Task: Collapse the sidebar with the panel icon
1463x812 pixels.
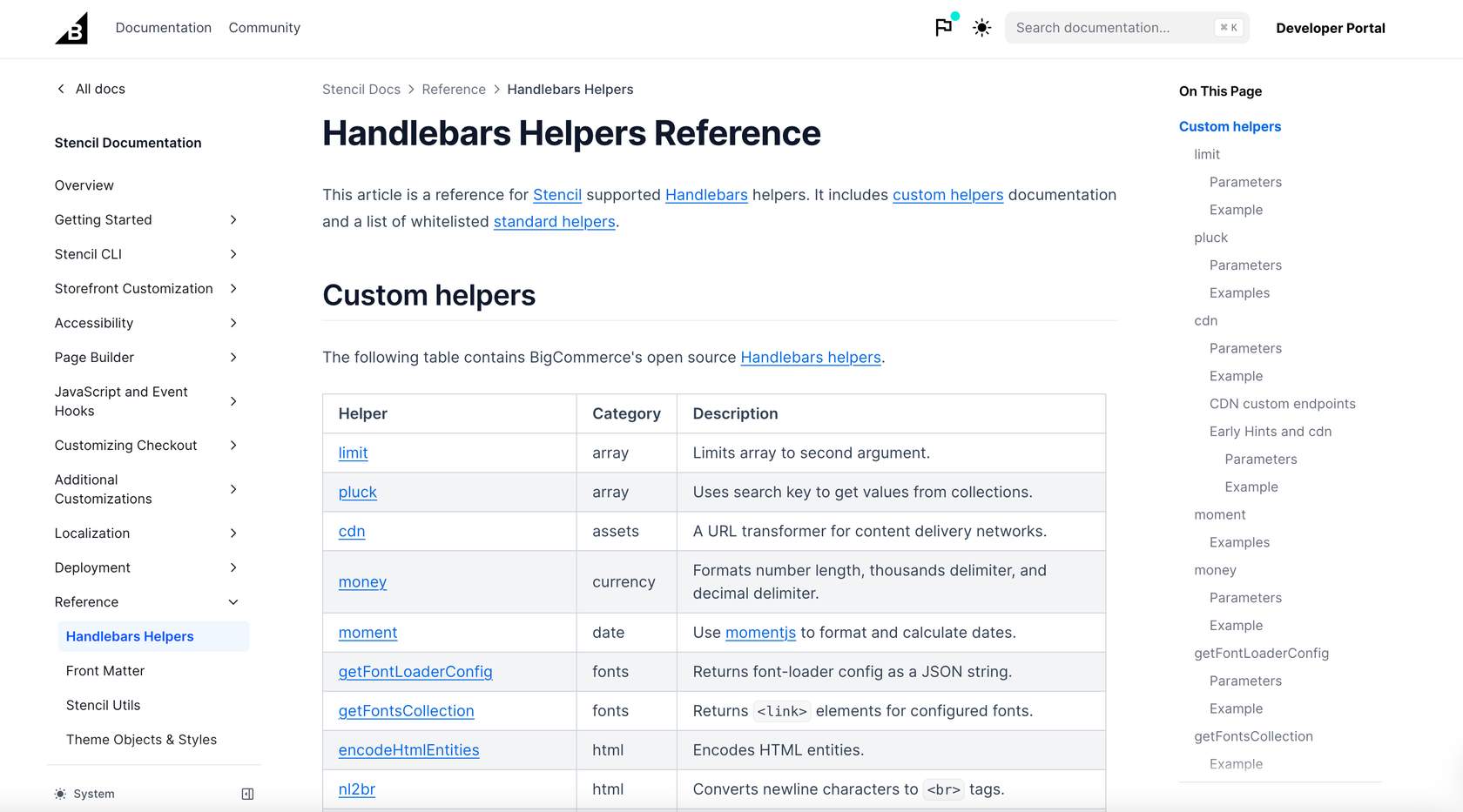Action: 247,793
